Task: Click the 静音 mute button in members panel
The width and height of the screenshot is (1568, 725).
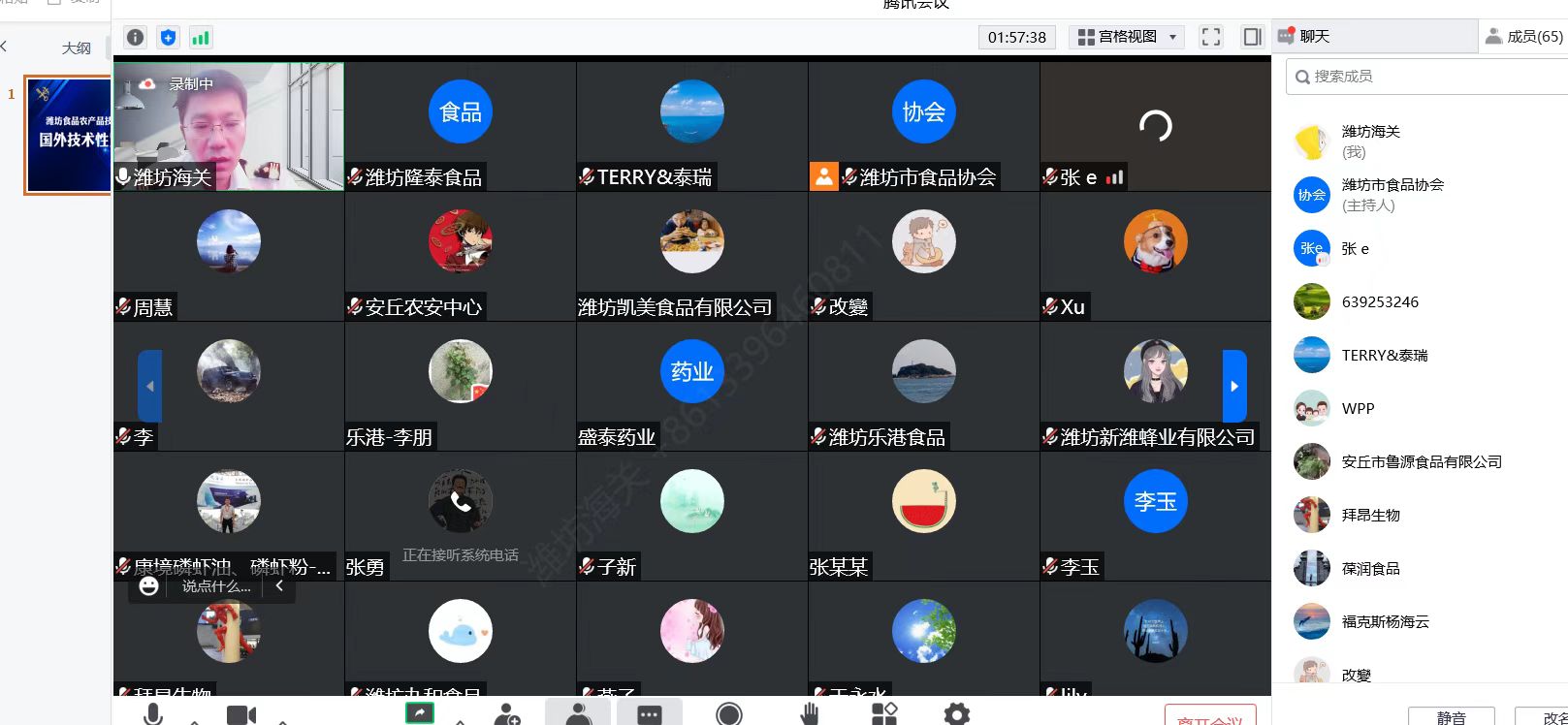Action: (1452, 717)
